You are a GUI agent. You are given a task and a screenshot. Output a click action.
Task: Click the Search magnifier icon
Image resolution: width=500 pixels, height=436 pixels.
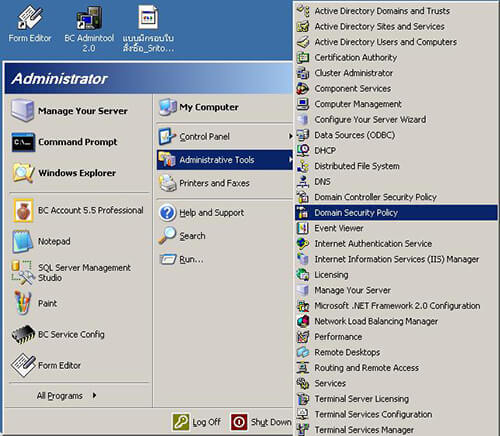coord(167,235)
